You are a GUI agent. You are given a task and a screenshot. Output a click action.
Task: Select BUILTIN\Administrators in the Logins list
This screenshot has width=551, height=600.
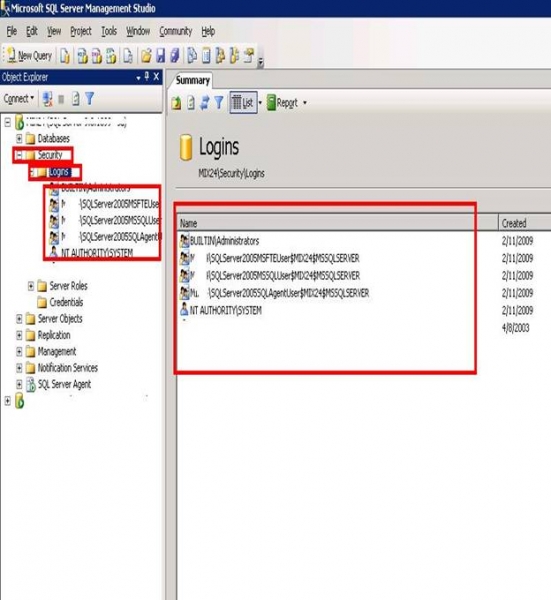224,241
